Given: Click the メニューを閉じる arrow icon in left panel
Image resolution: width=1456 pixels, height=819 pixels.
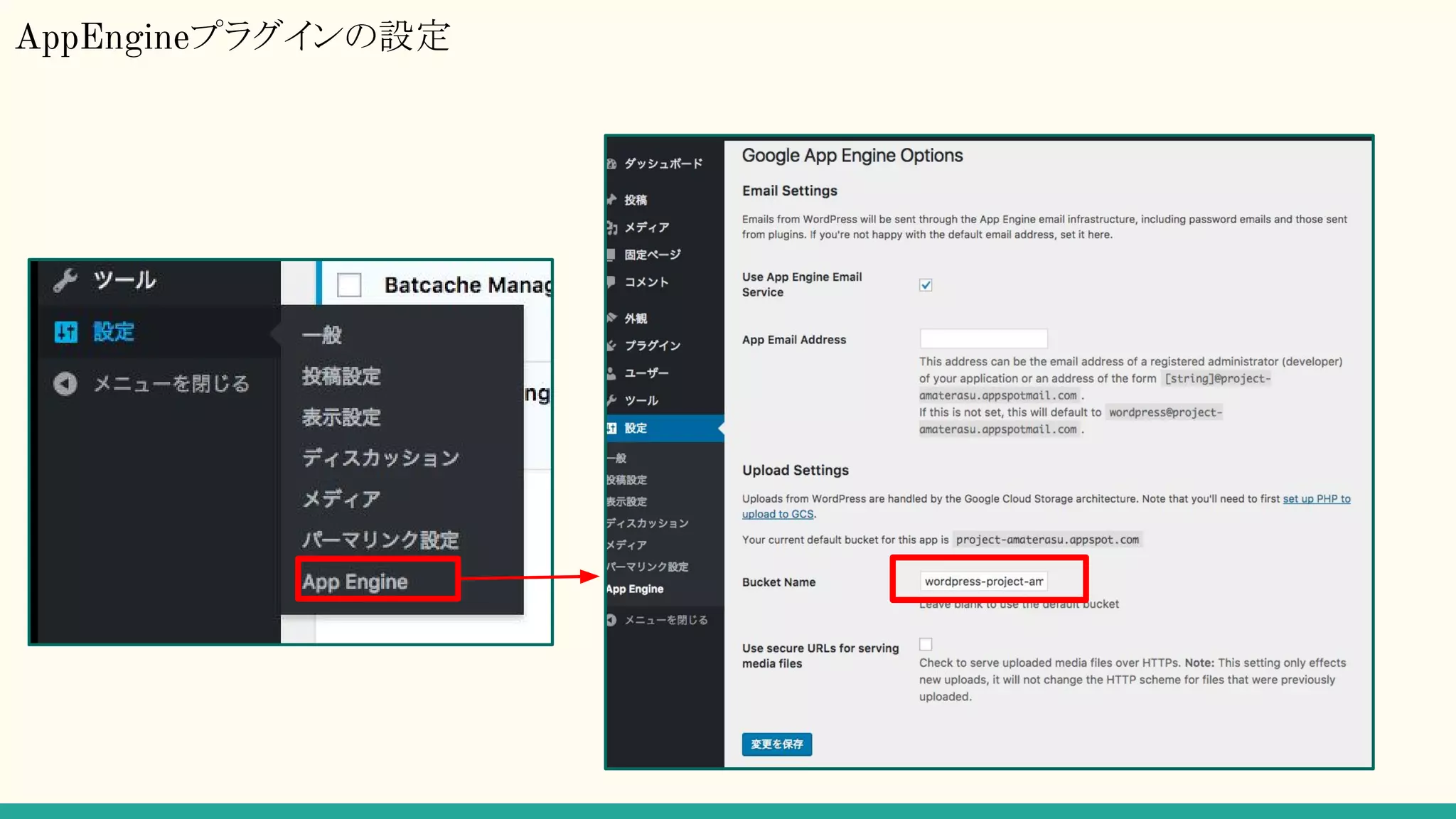Looking at the screenshot, I should coord(65,384).
